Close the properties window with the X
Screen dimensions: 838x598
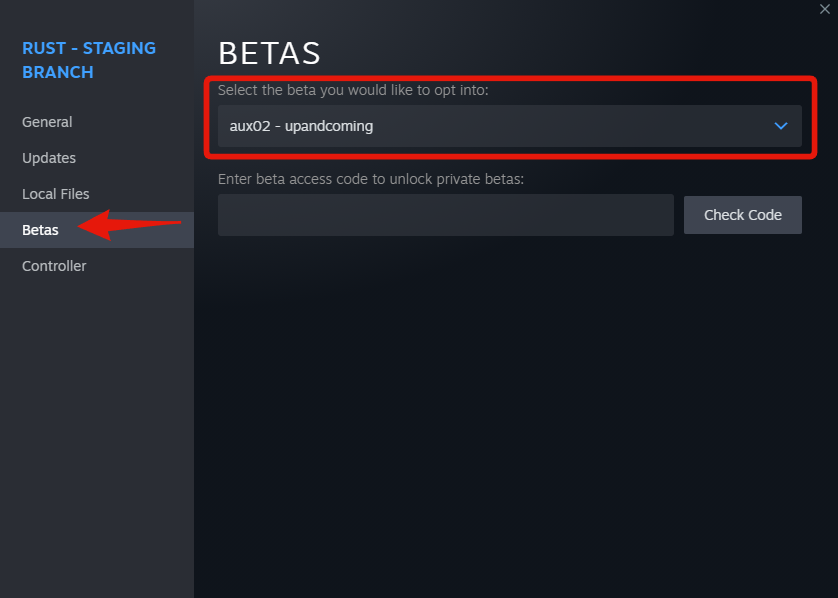825,9
